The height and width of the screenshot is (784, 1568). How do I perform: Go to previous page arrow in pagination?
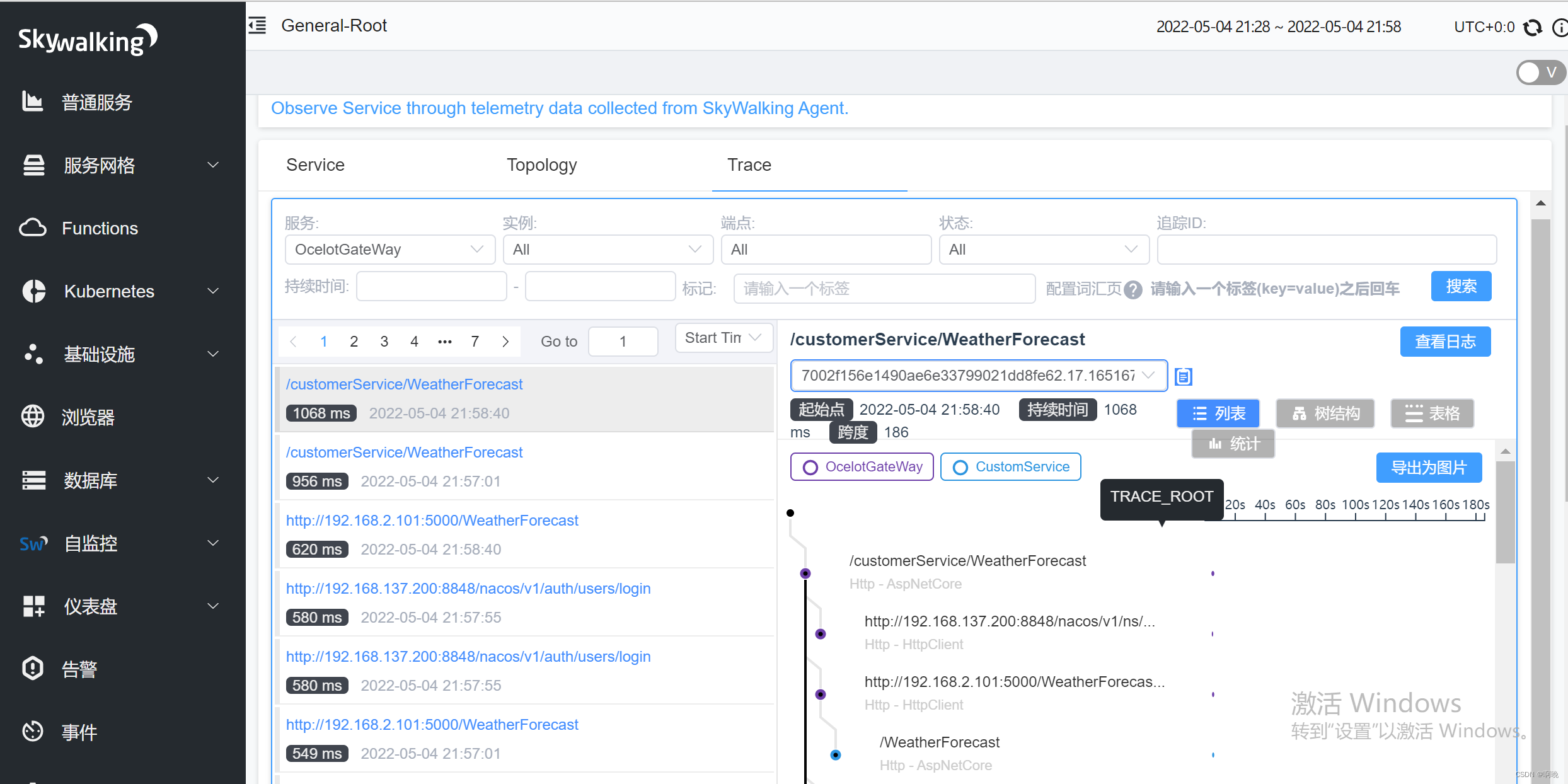tap(293, 342)
